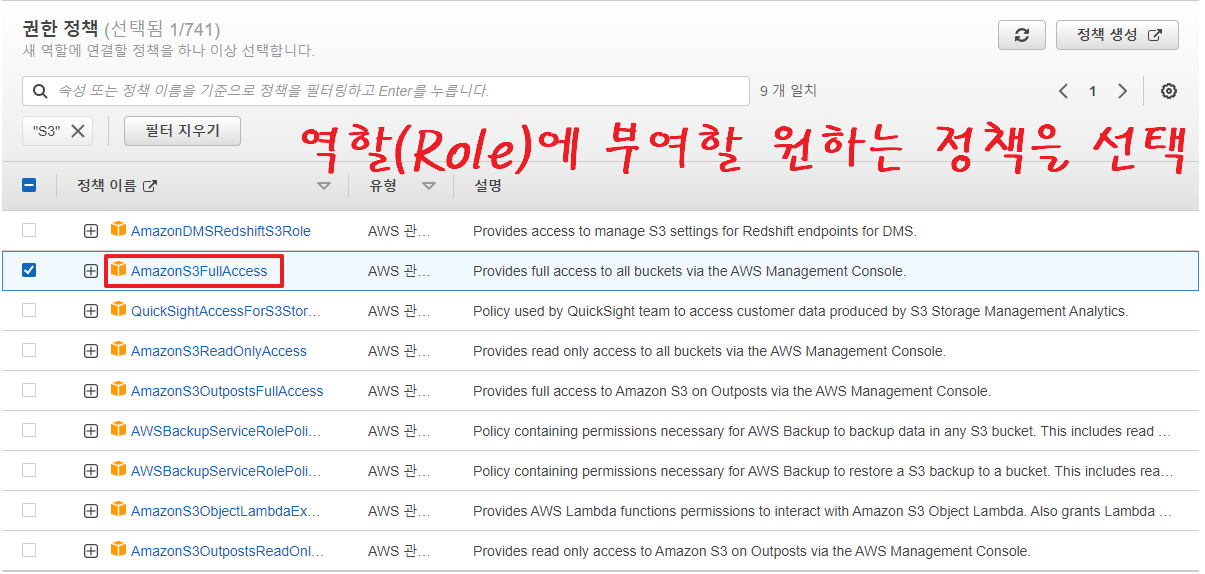Check the AmazonS3ReadOnlyAccess checkbox
Viewport: 1205px width, 574px height.
pos(29,350)
